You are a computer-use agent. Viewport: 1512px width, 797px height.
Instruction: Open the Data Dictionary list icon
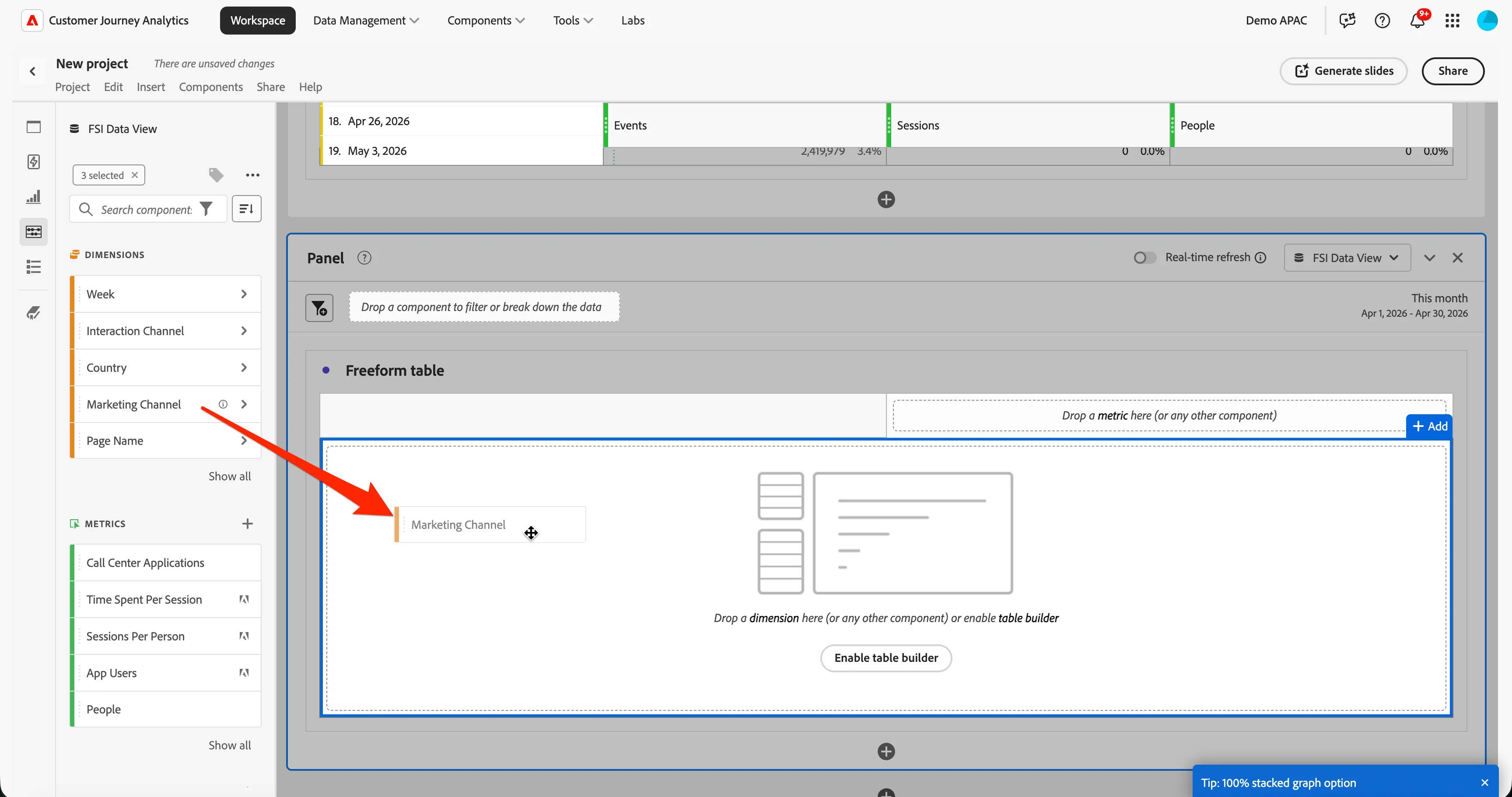[33, 267]
